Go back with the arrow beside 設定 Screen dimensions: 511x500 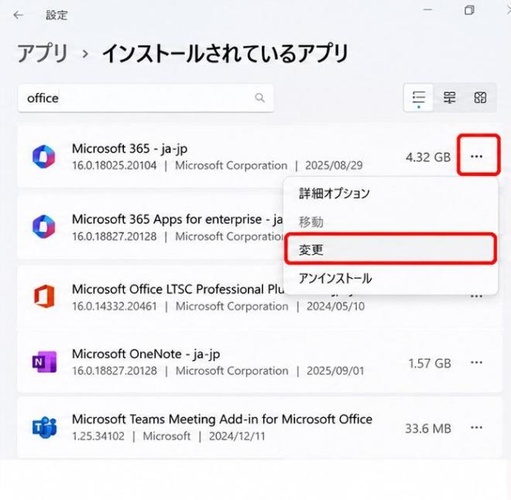tap(18, 15)
